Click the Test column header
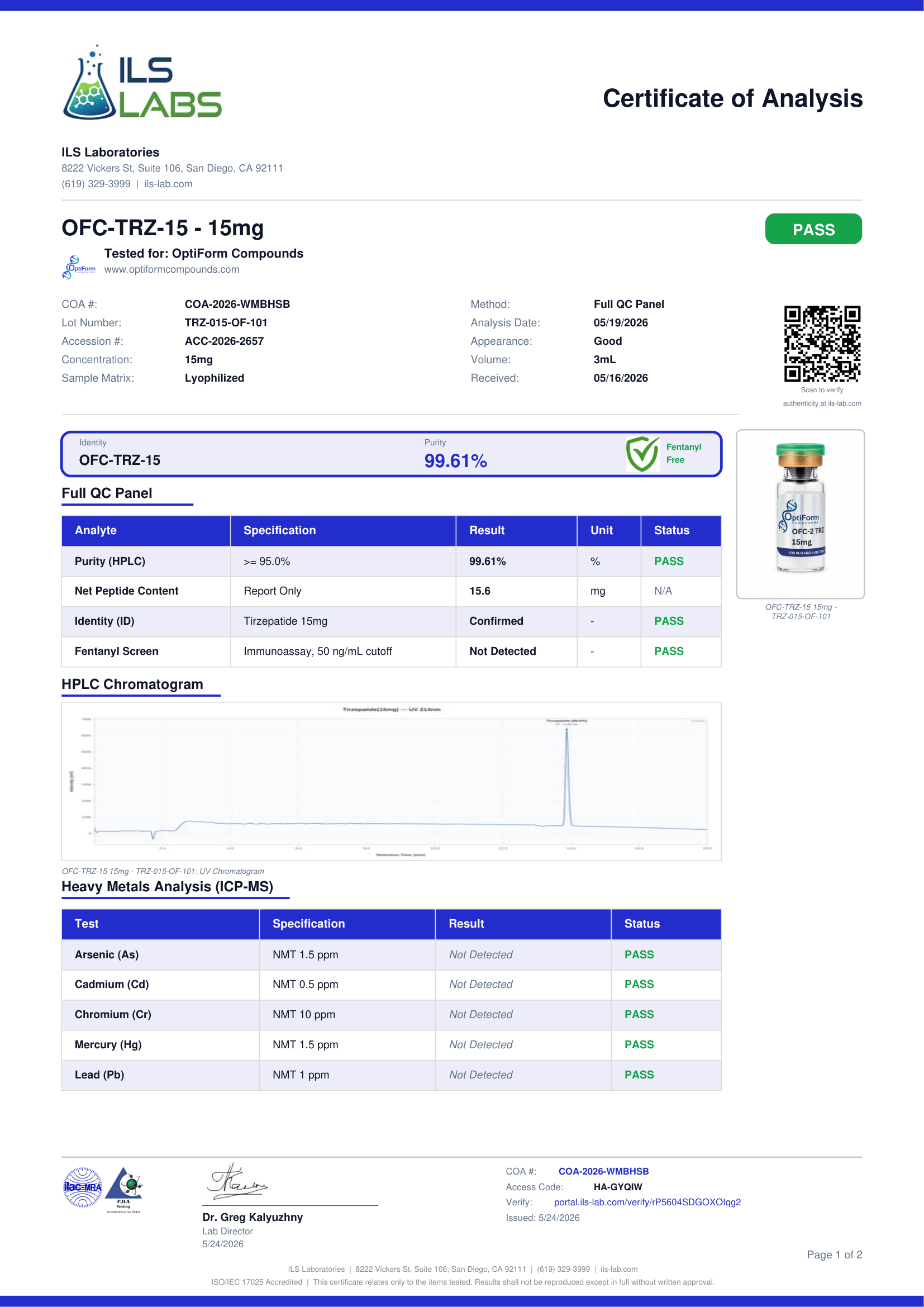 [x=160, y=924]
